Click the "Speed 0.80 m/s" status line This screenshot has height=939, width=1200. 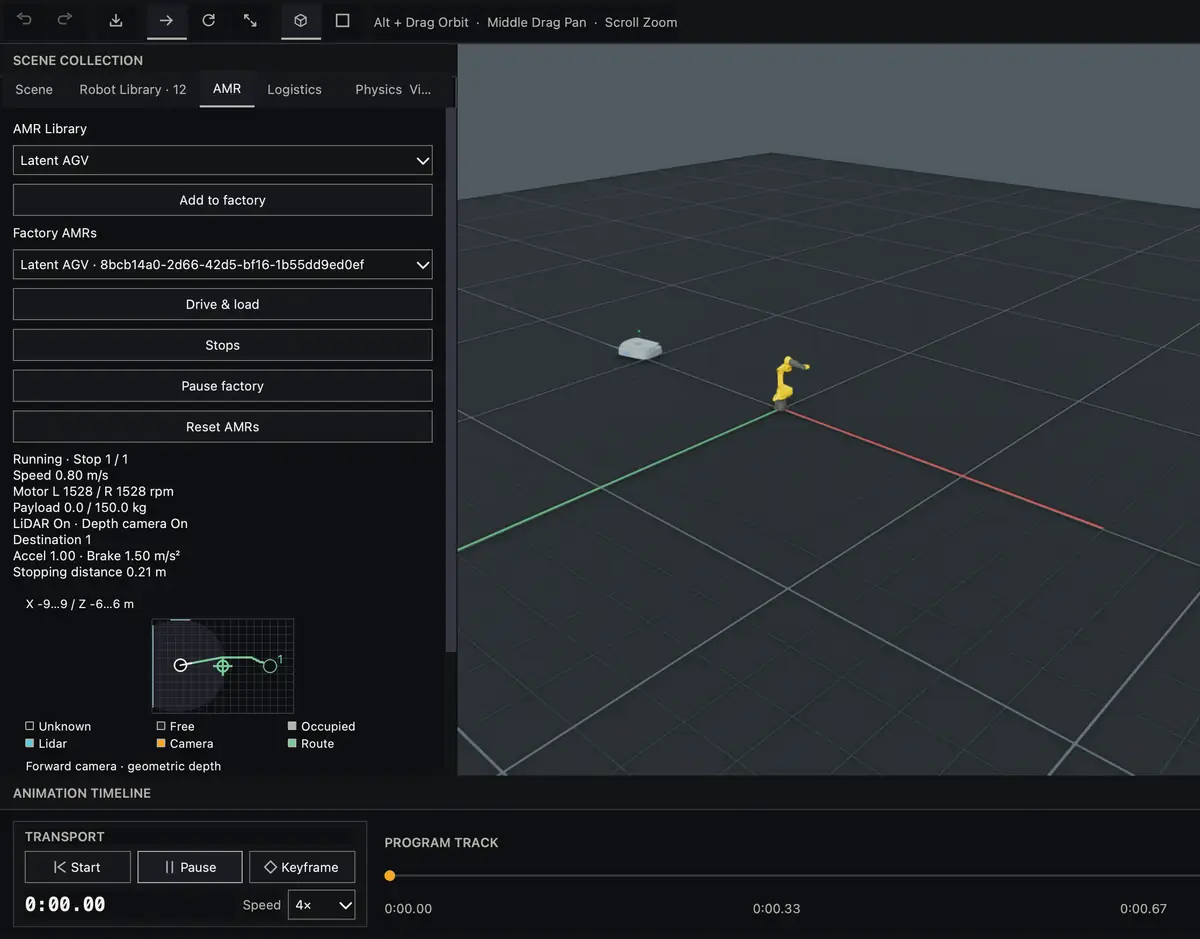pos(61,475)
